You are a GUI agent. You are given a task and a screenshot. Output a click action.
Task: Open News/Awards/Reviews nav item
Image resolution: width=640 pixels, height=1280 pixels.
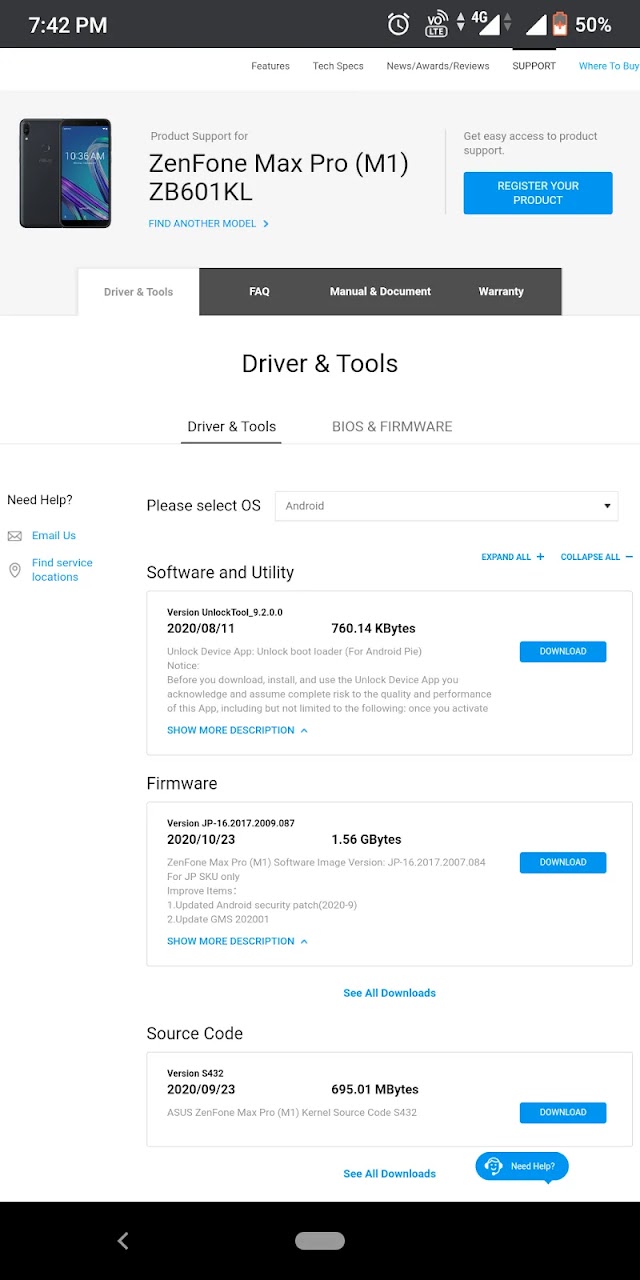click(x=438, y=66)
